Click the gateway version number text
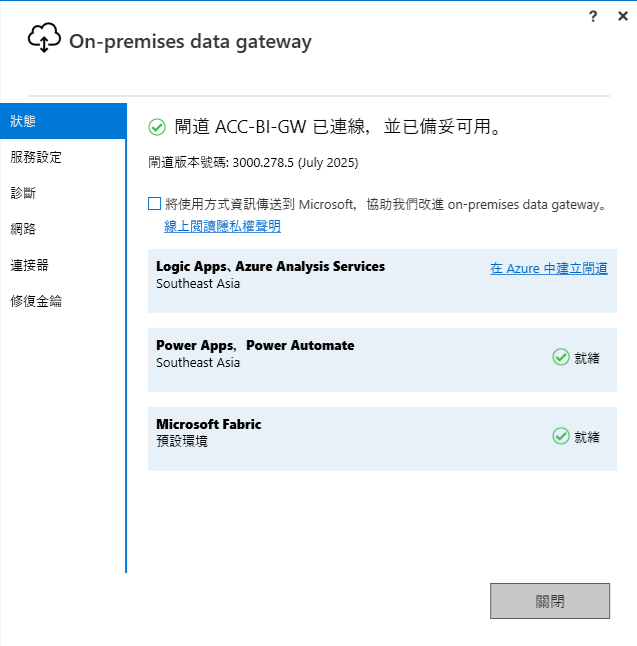Viewport: 637px width, 646px height. [253, 162]
